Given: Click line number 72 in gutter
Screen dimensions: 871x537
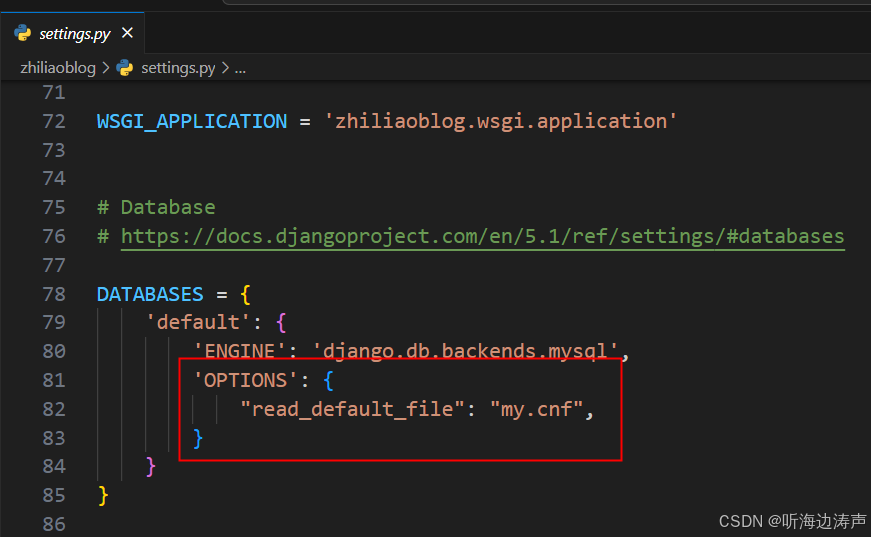Looking at the screenshot, I should point(54,121).
